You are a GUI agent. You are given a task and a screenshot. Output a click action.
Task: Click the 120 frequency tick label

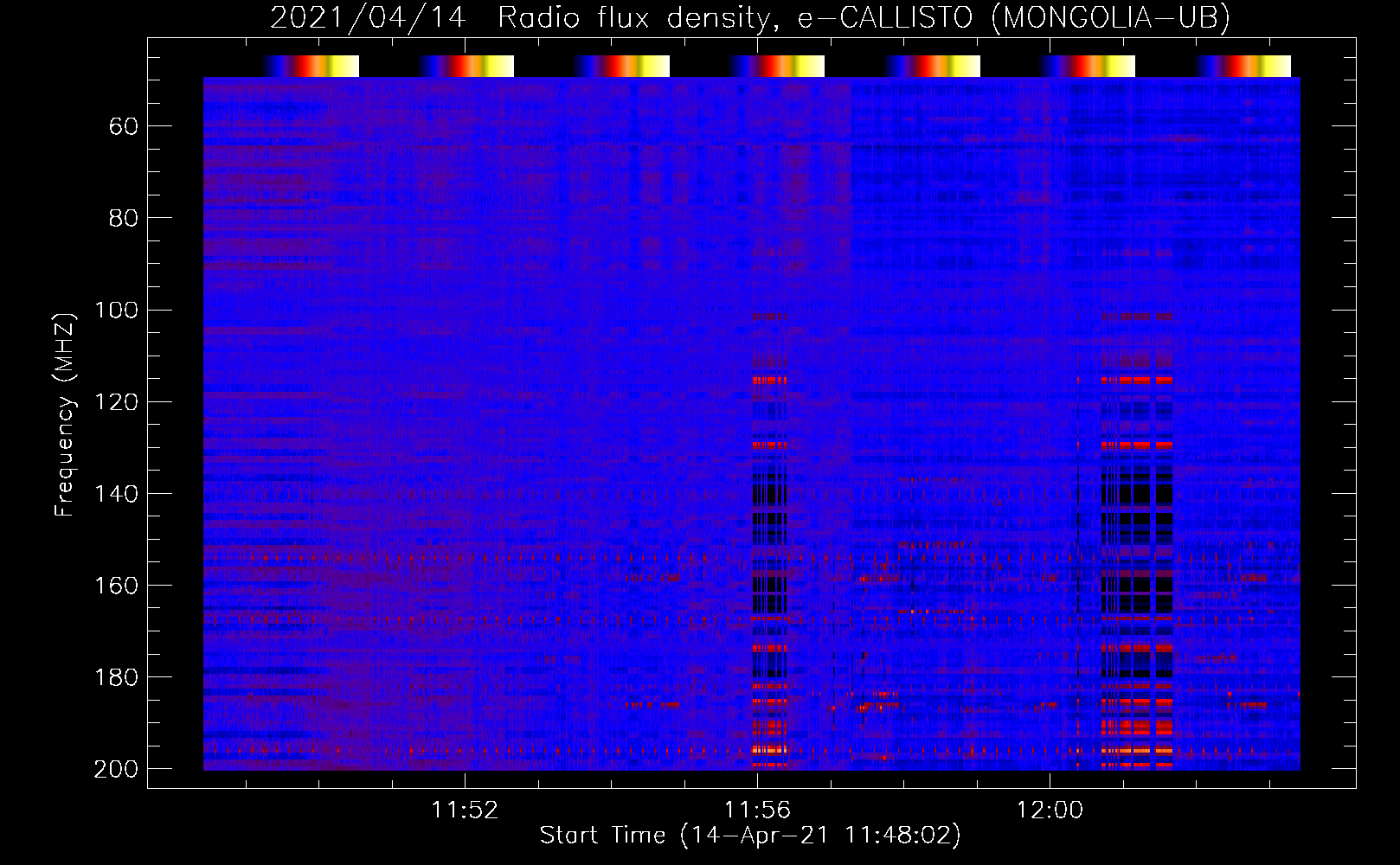(x=116, y=402)
